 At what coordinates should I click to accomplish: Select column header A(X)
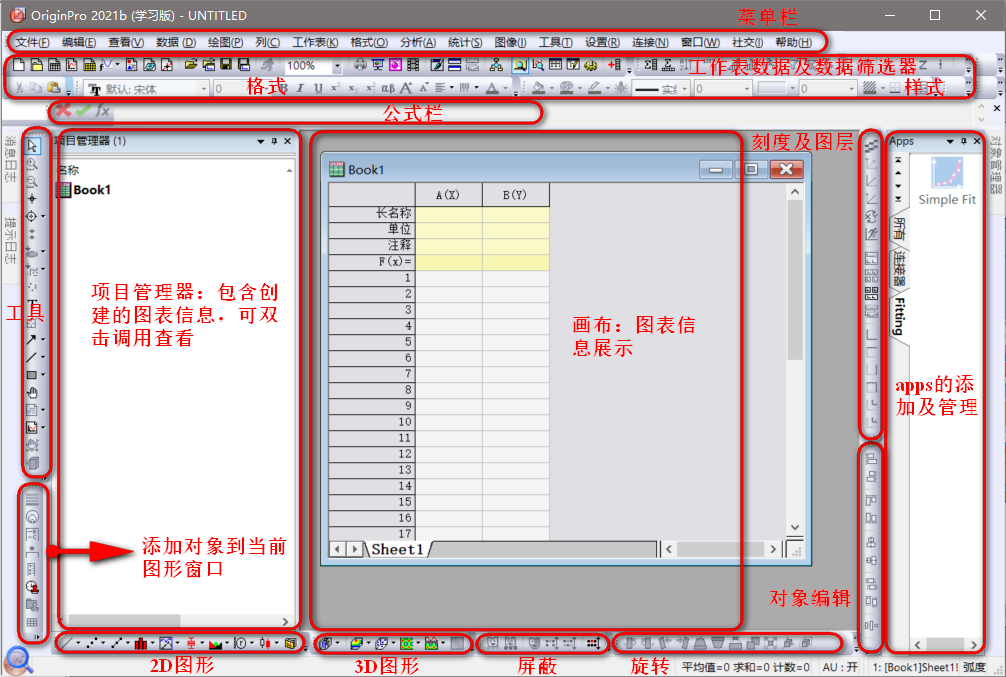pyautogui.click(x=448, y=194)
